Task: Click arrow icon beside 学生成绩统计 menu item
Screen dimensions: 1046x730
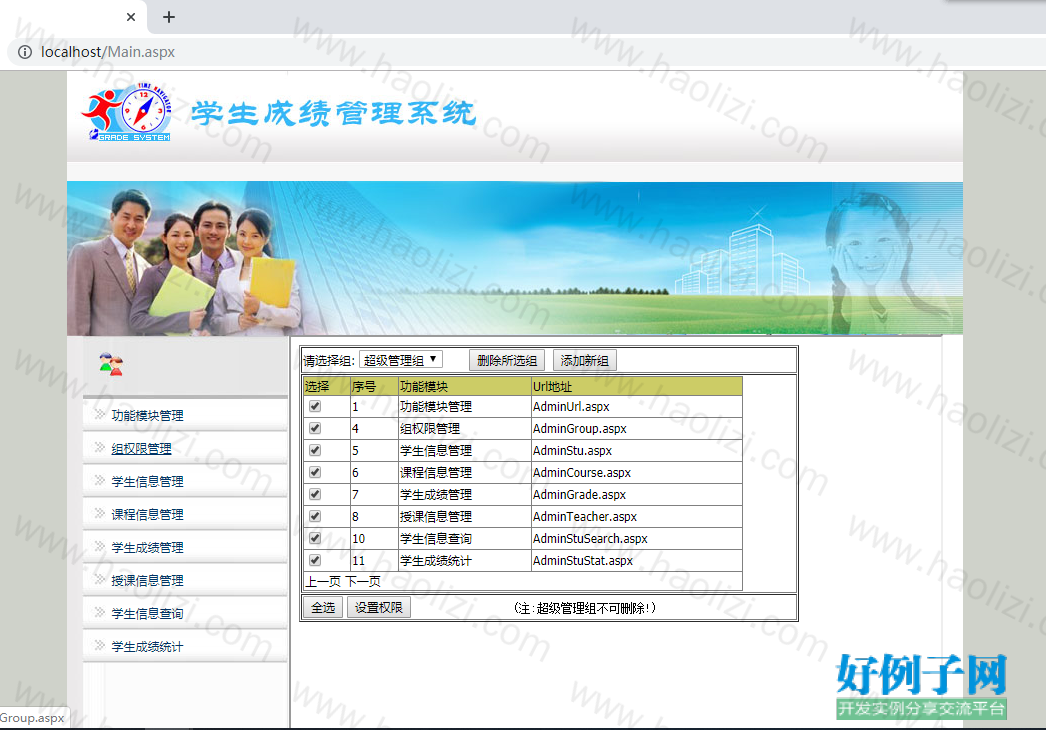Action: (99, 645)
